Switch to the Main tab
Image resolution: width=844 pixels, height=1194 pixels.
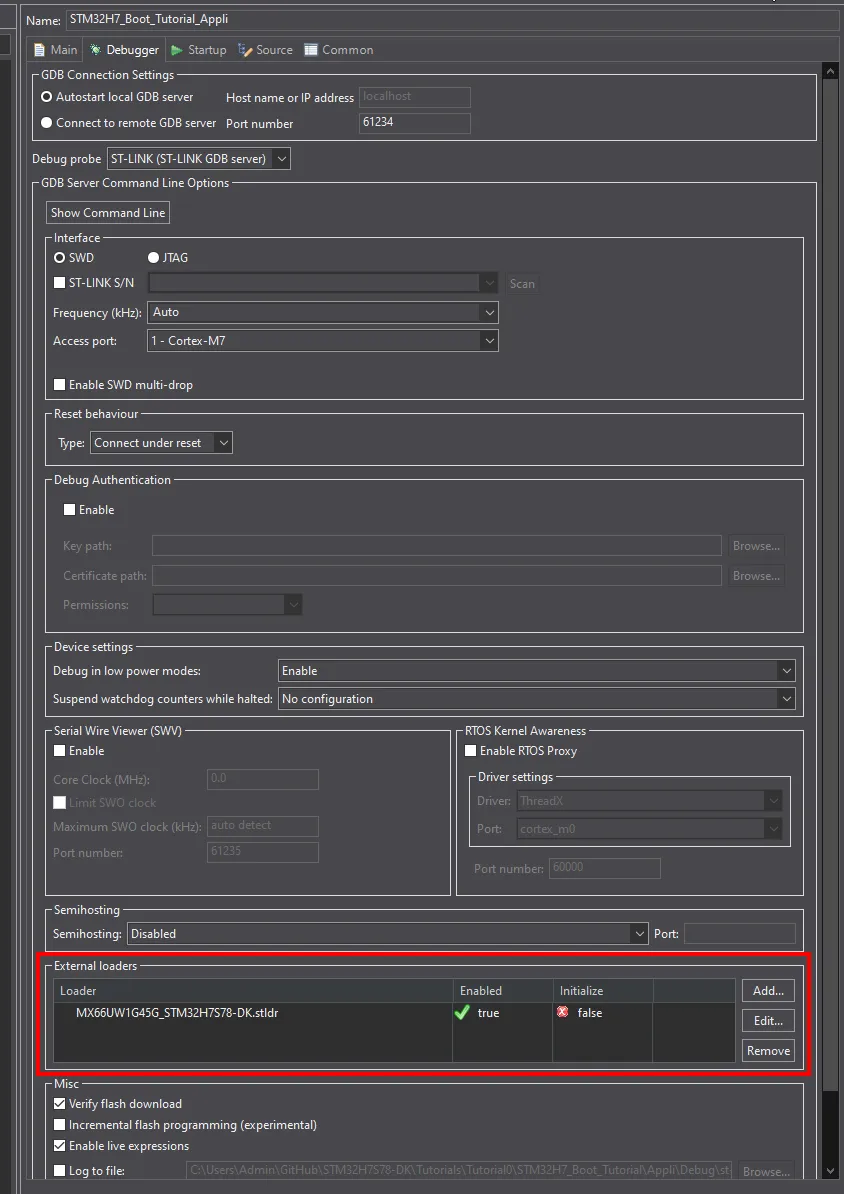click(55, 49)
